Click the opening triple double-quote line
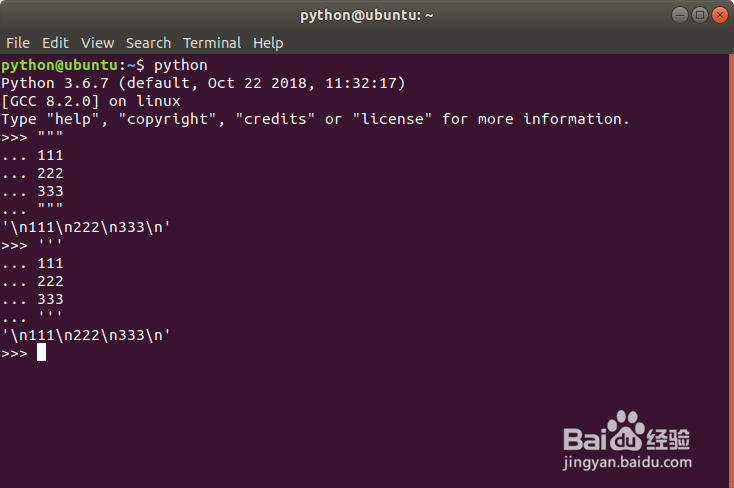 50,137
